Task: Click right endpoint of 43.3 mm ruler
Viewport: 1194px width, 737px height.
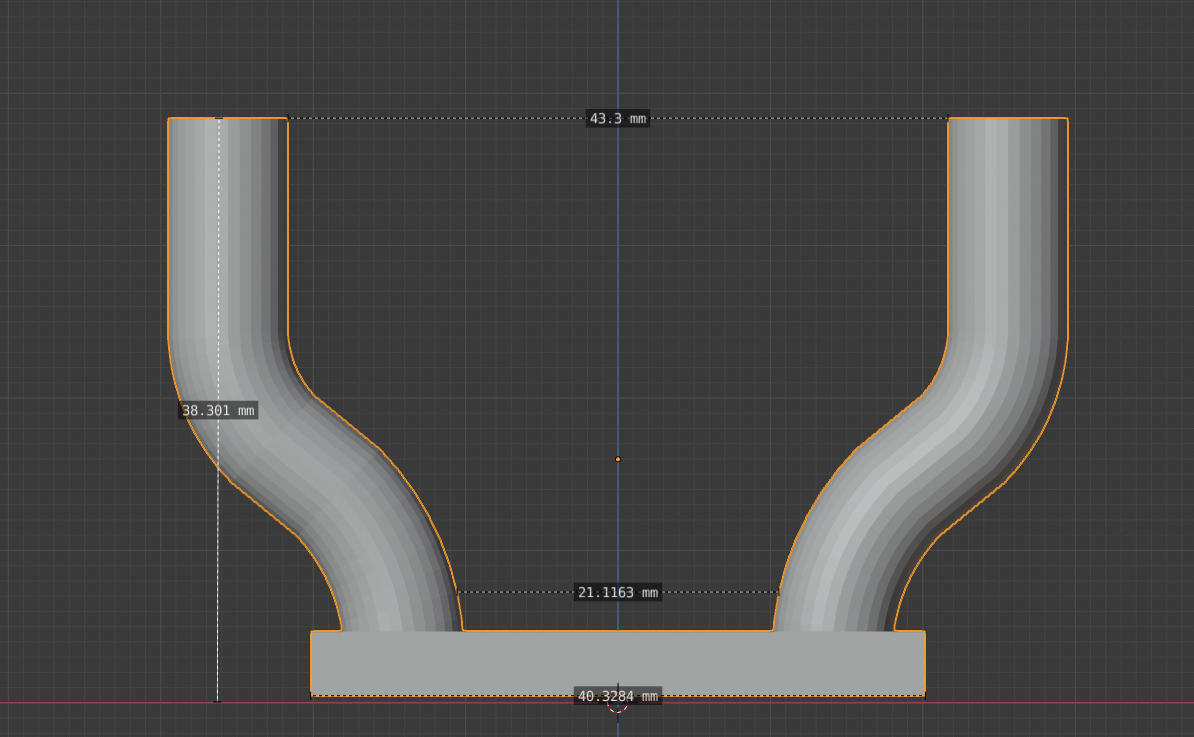Action: (948, 118)
